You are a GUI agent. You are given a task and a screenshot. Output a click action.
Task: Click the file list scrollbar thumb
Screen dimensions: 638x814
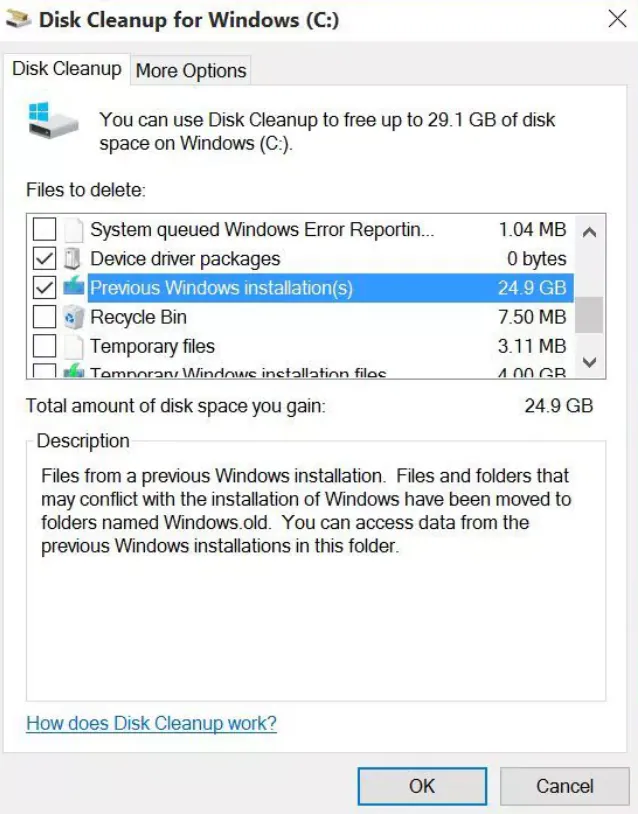tap(589, 314)
